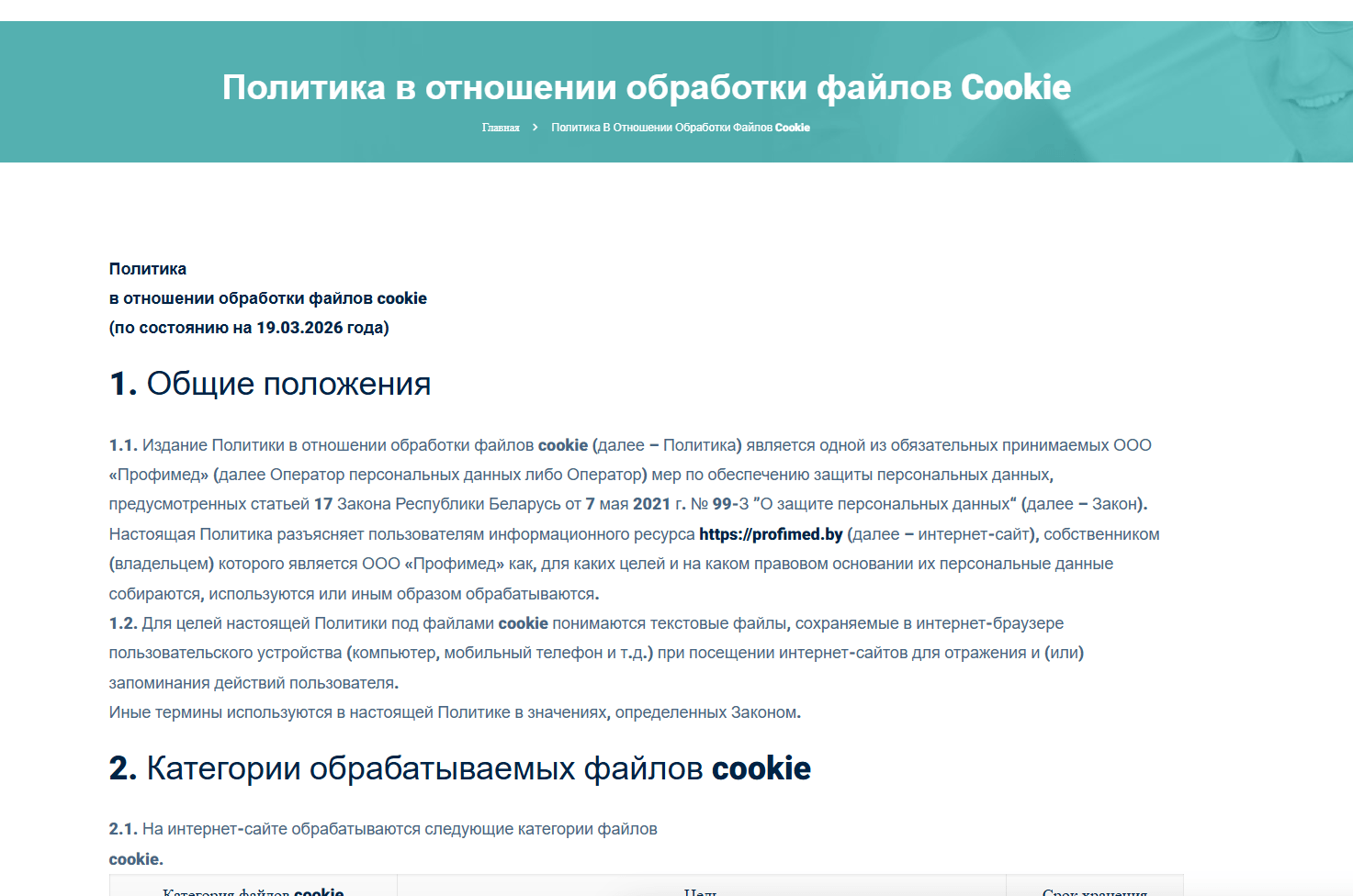Click the heading 1. Общие положения
This screenshot has width=1353, height=896.
click(x=270, y=384)
